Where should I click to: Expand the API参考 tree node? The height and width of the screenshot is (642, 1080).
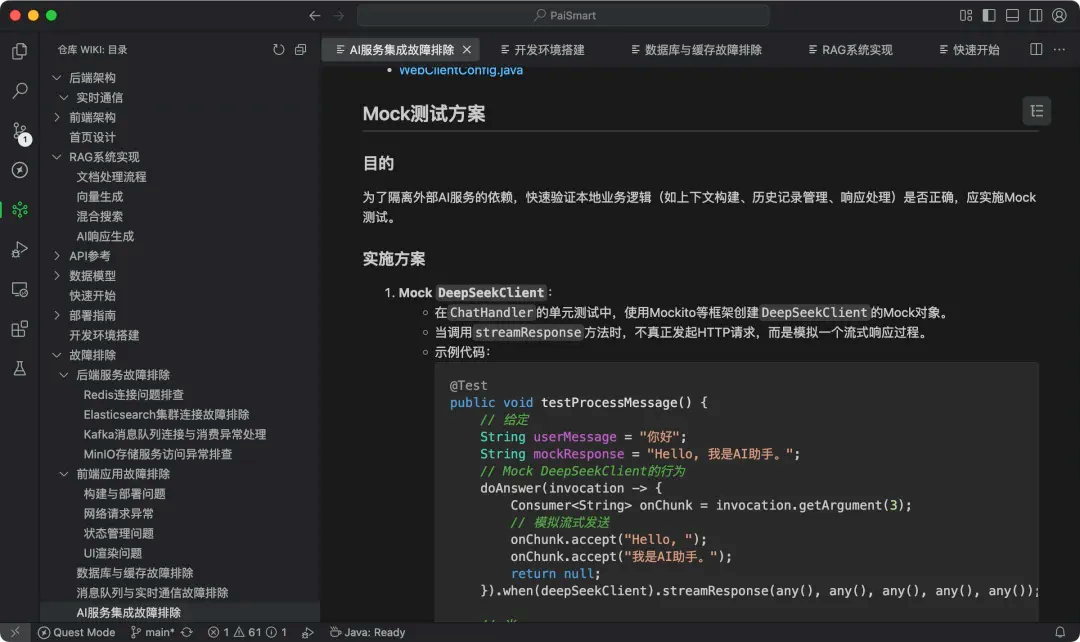coord(57,256)
